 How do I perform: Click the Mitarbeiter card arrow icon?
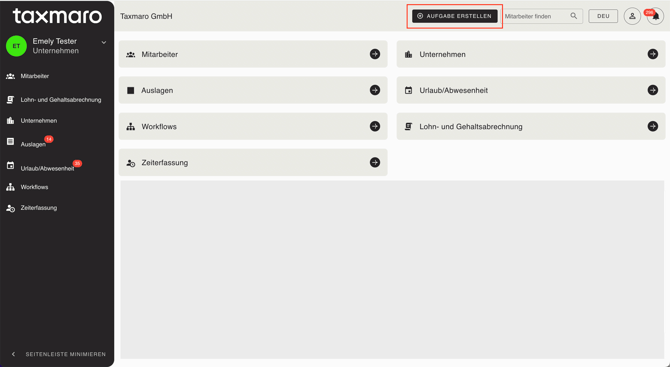[x=375, y=54]
